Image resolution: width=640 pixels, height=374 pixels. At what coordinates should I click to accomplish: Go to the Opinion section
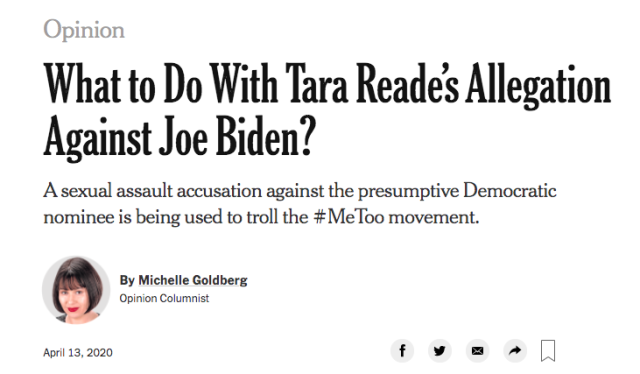(x=84, y=30)
